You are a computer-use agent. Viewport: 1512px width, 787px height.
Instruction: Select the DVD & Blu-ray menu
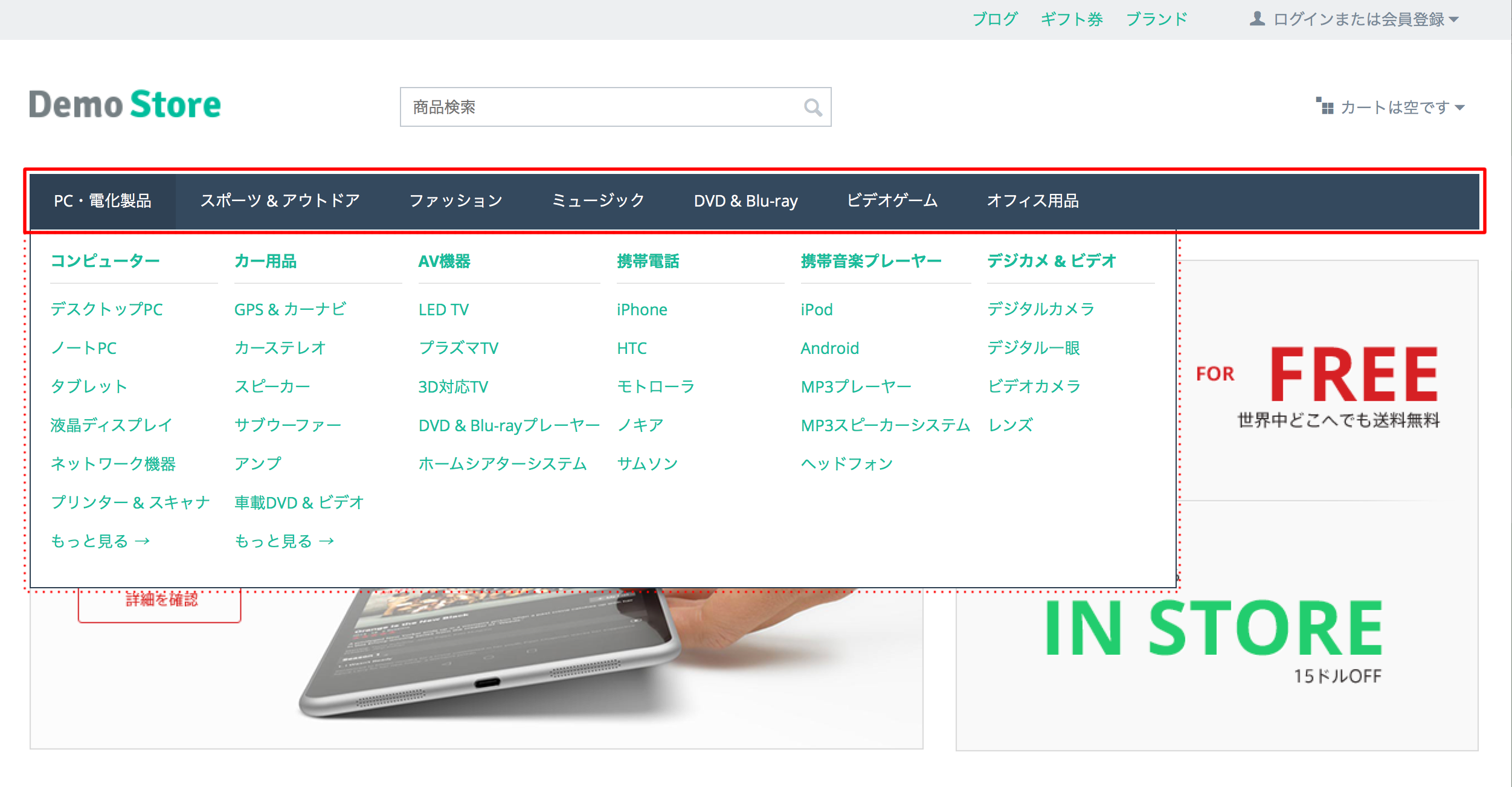(745, 201)
